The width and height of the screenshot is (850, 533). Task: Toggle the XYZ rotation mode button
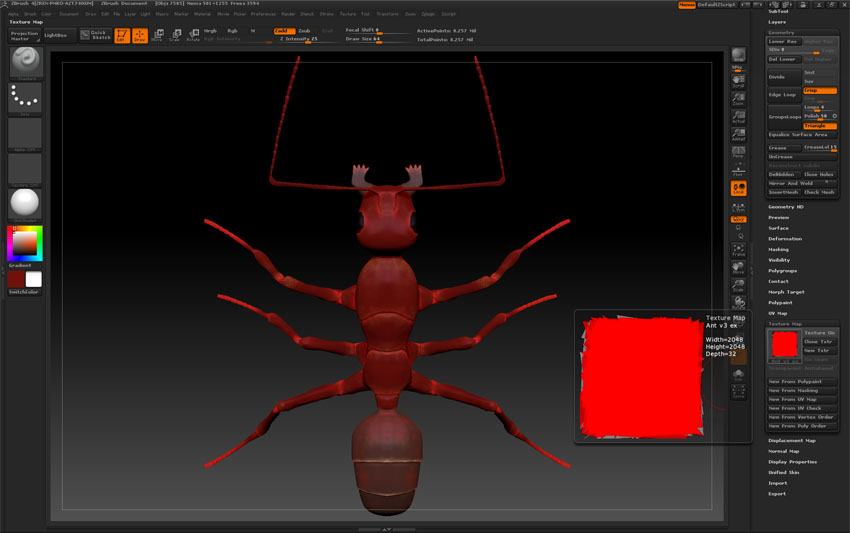pos(738,219)
